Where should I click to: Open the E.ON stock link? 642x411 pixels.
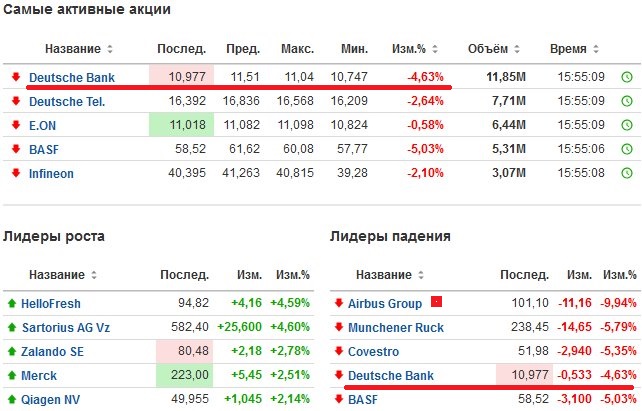42,125
